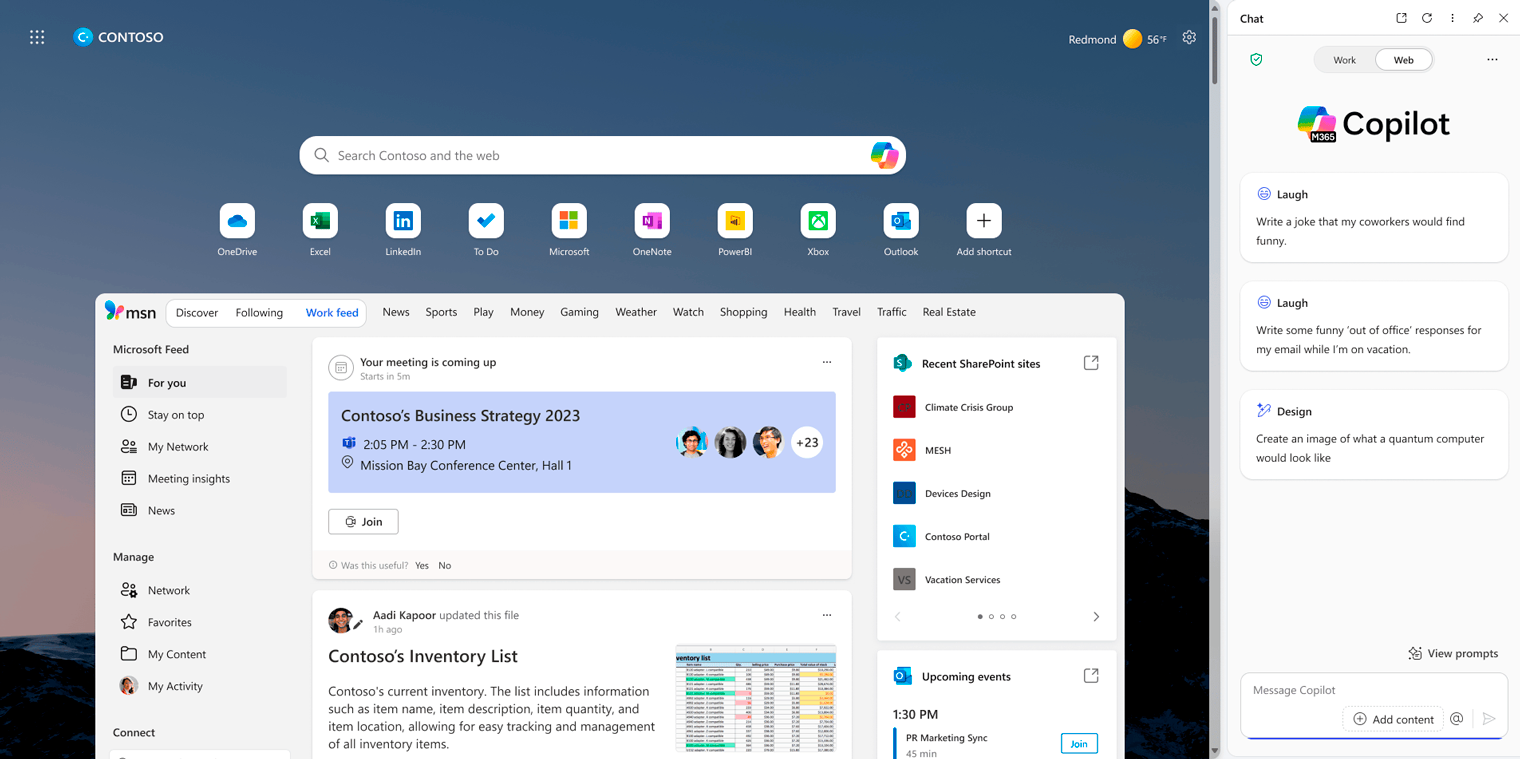1520x759 pixels.
Task: Click the msn logo
Action: [130, 312]
